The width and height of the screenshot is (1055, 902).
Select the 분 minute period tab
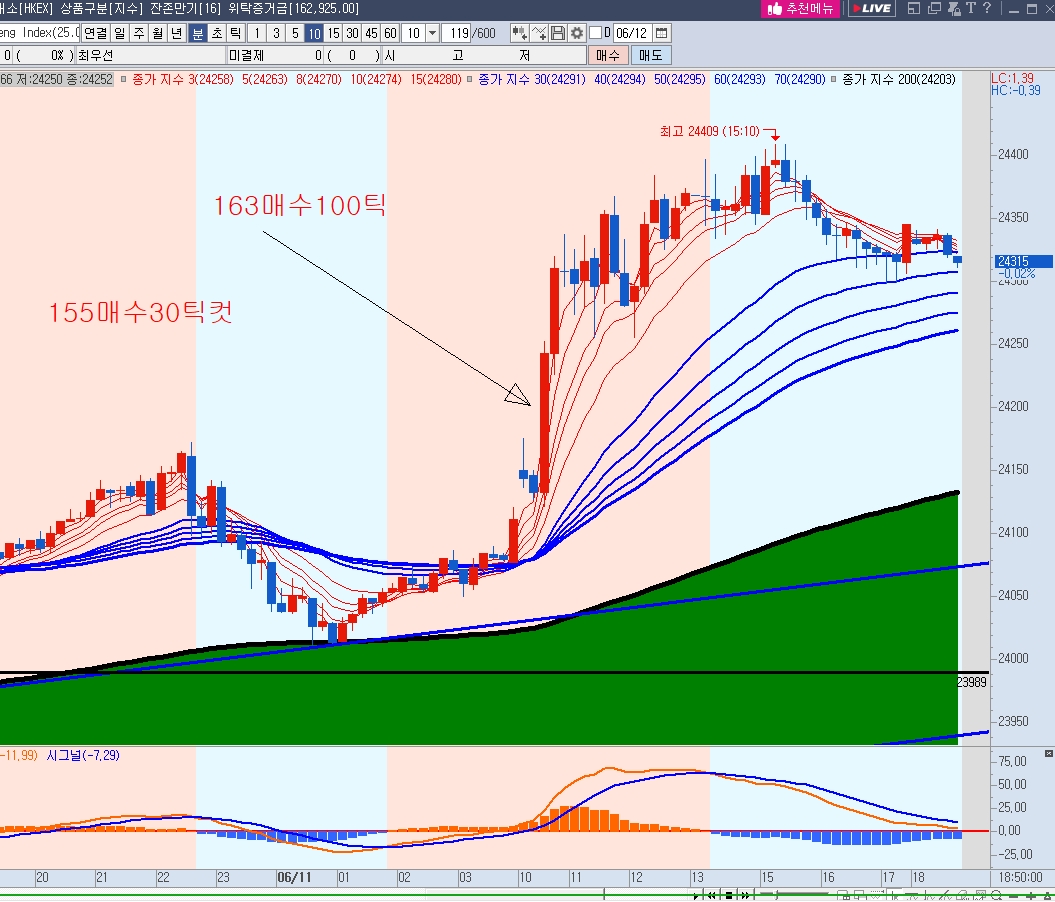198,33
